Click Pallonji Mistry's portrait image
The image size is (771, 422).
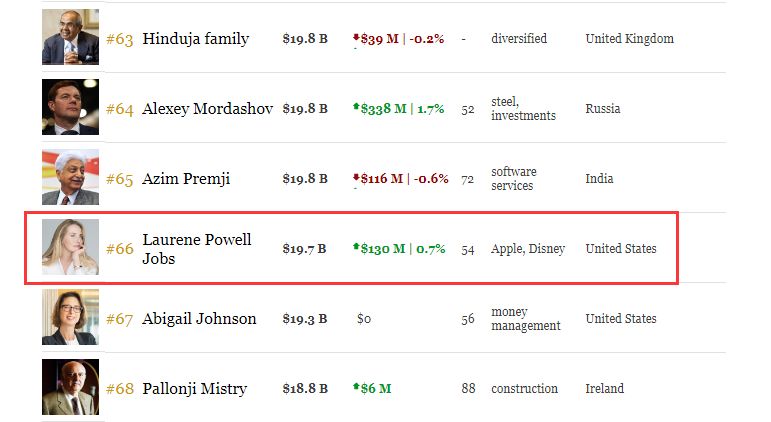70,388
